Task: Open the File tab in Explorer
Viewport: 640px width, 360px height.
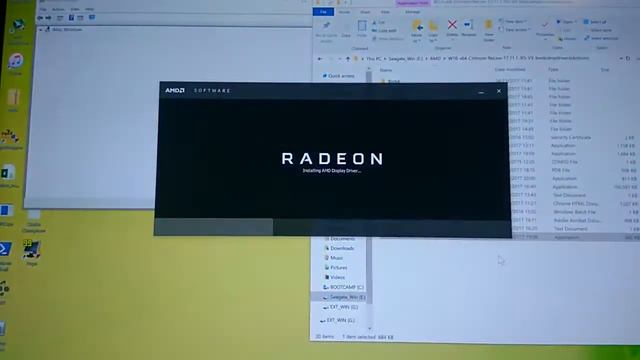Action: click(x=323, y=12)
